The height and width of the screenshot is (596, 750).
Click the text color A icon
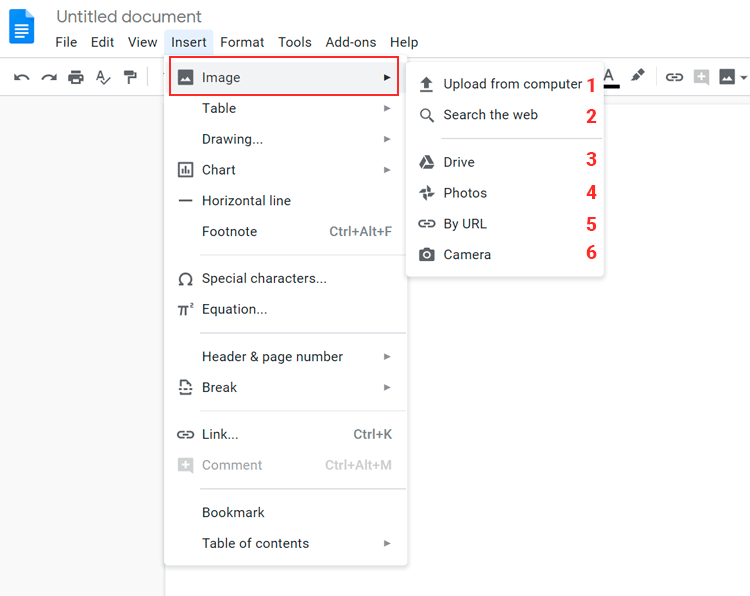(x=609, y=78)
